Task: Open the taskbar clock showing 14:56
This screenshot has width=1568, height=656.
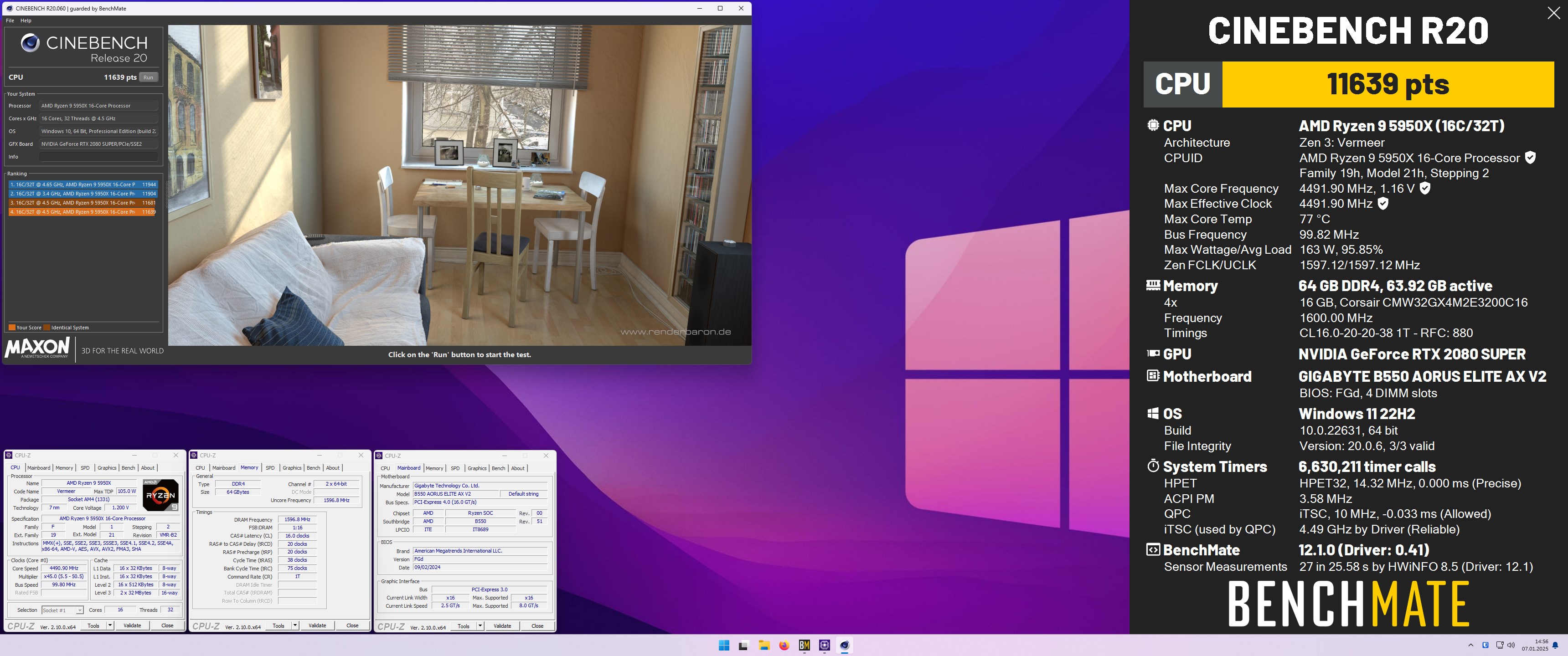Action: (x=1535, y=645)
